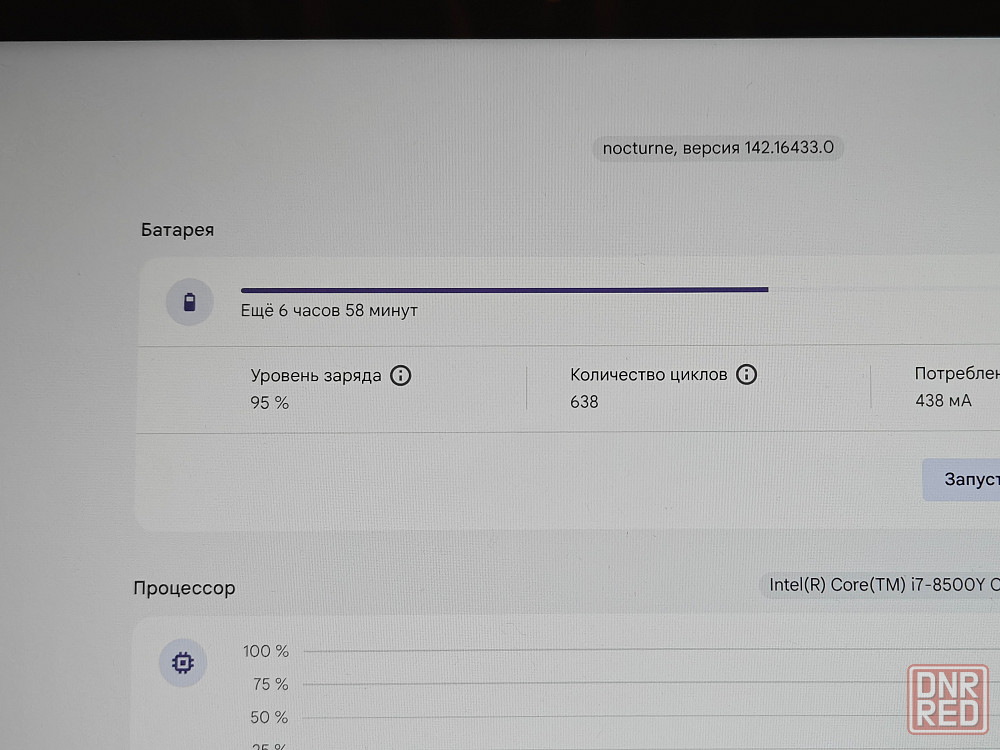The image size is (1000, 750).
Task: Click the 95 % charge value
Action: pos(269,403)
